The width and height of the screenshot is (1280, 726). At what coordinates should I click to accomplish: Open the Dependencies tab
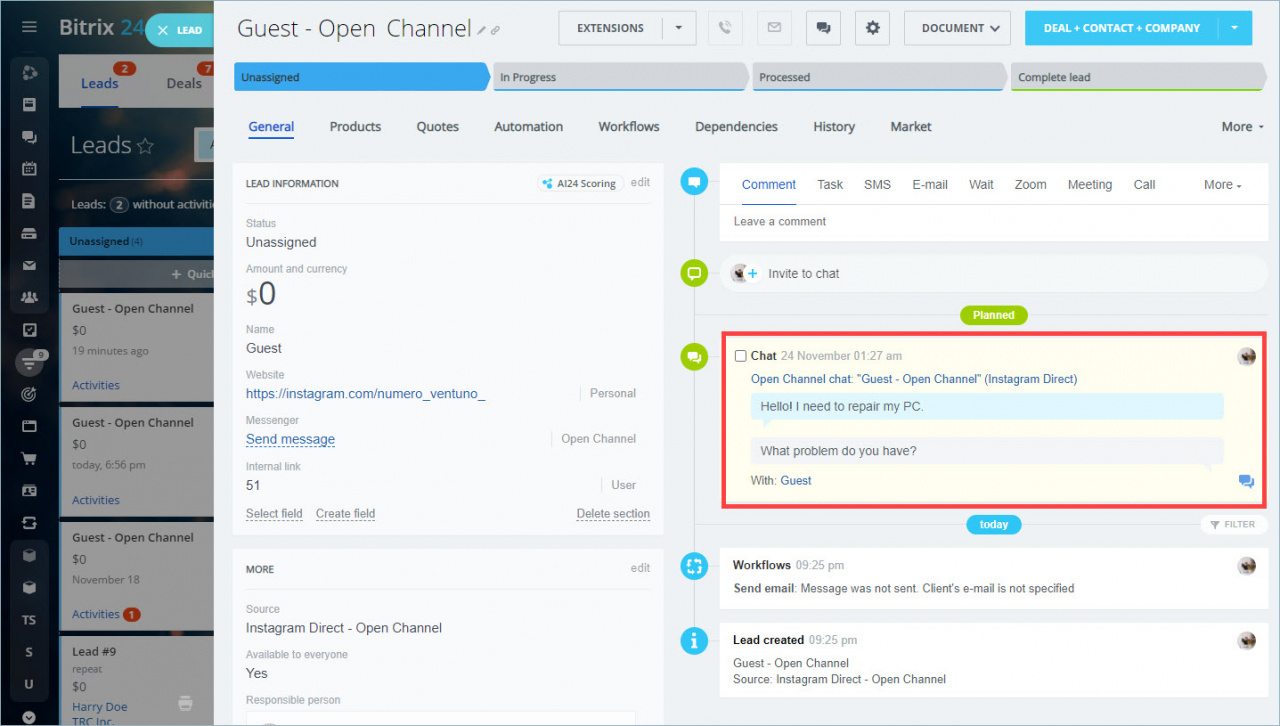coord(736,127)
